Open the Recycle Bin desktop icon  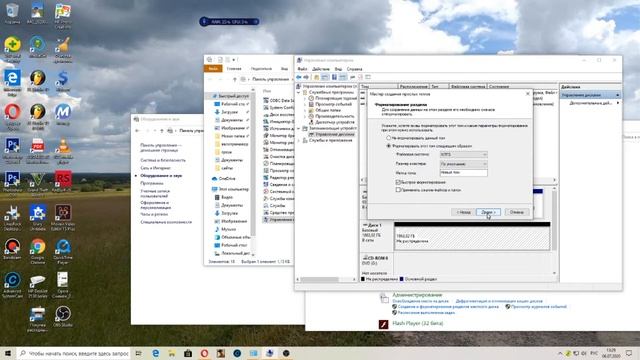[x=12, y=13]
